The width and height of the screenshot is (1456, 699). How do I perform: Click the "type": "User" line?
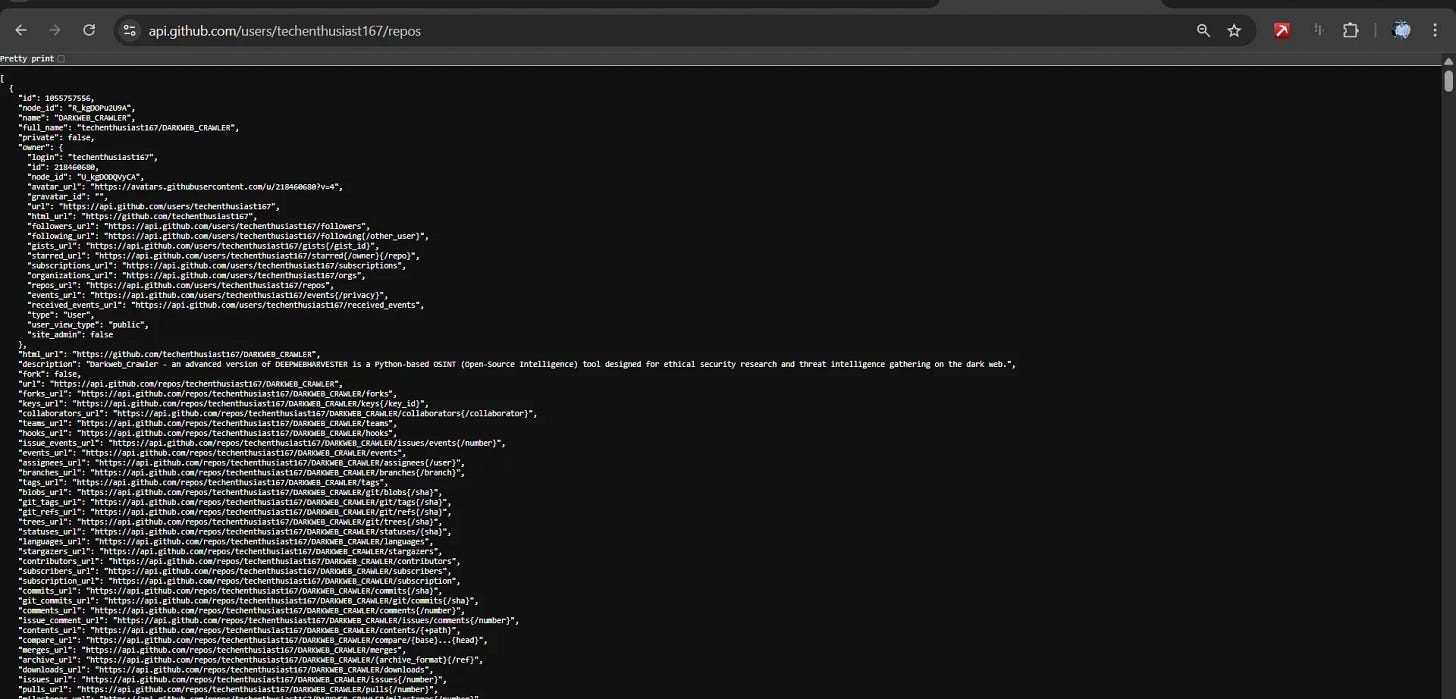point(61,315)
